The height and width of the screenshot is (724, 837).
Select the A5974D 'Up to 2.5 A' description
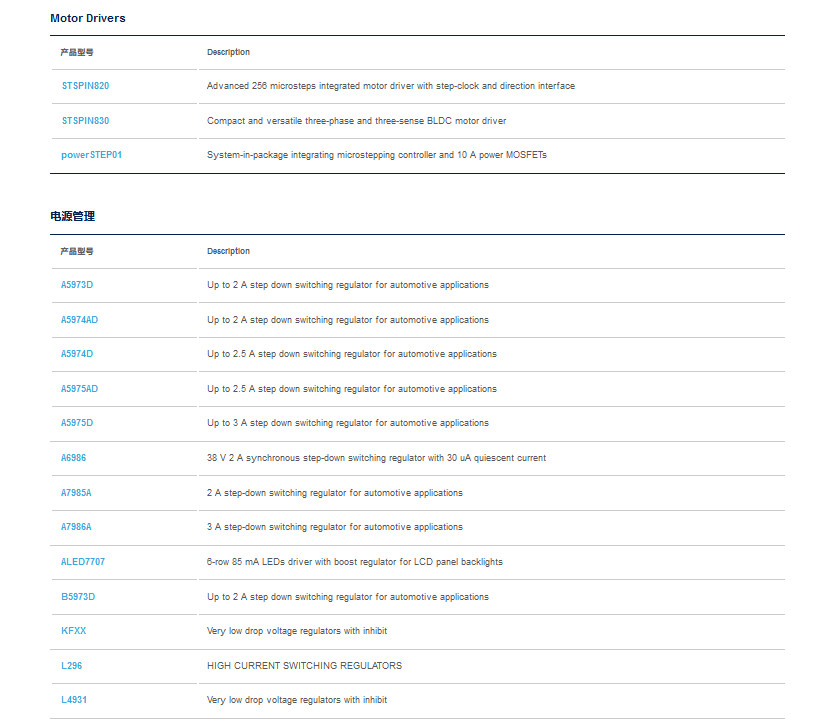pyautogui.click(x=352, y=354)
